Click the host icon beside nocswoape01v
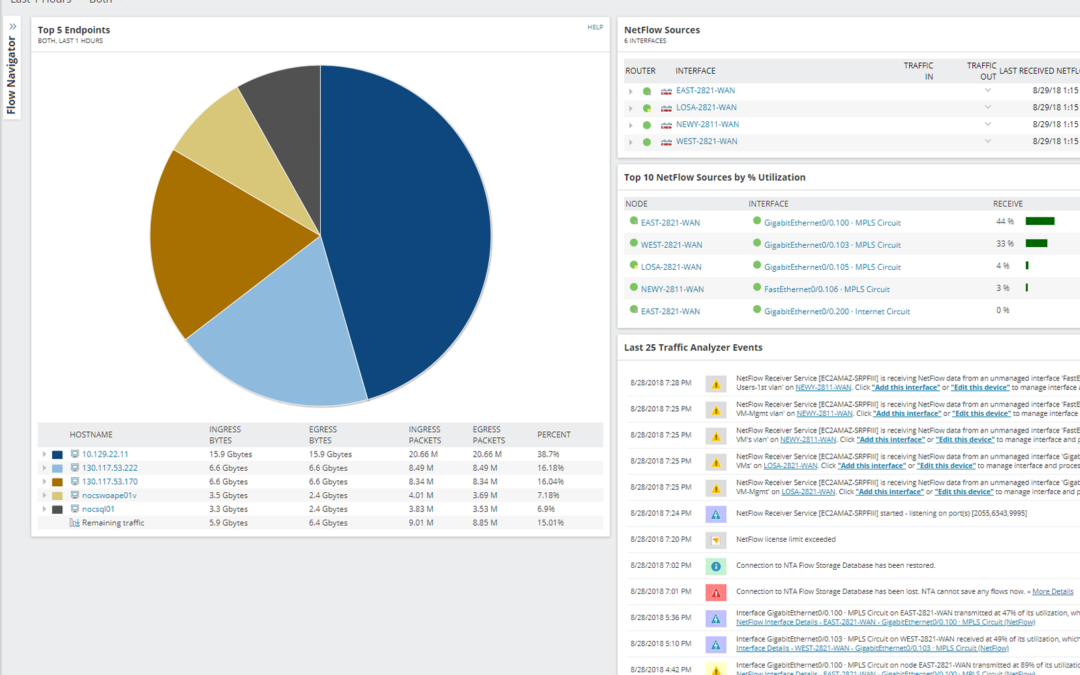Viewport: 1080px width, 675px height. (75, 495)
